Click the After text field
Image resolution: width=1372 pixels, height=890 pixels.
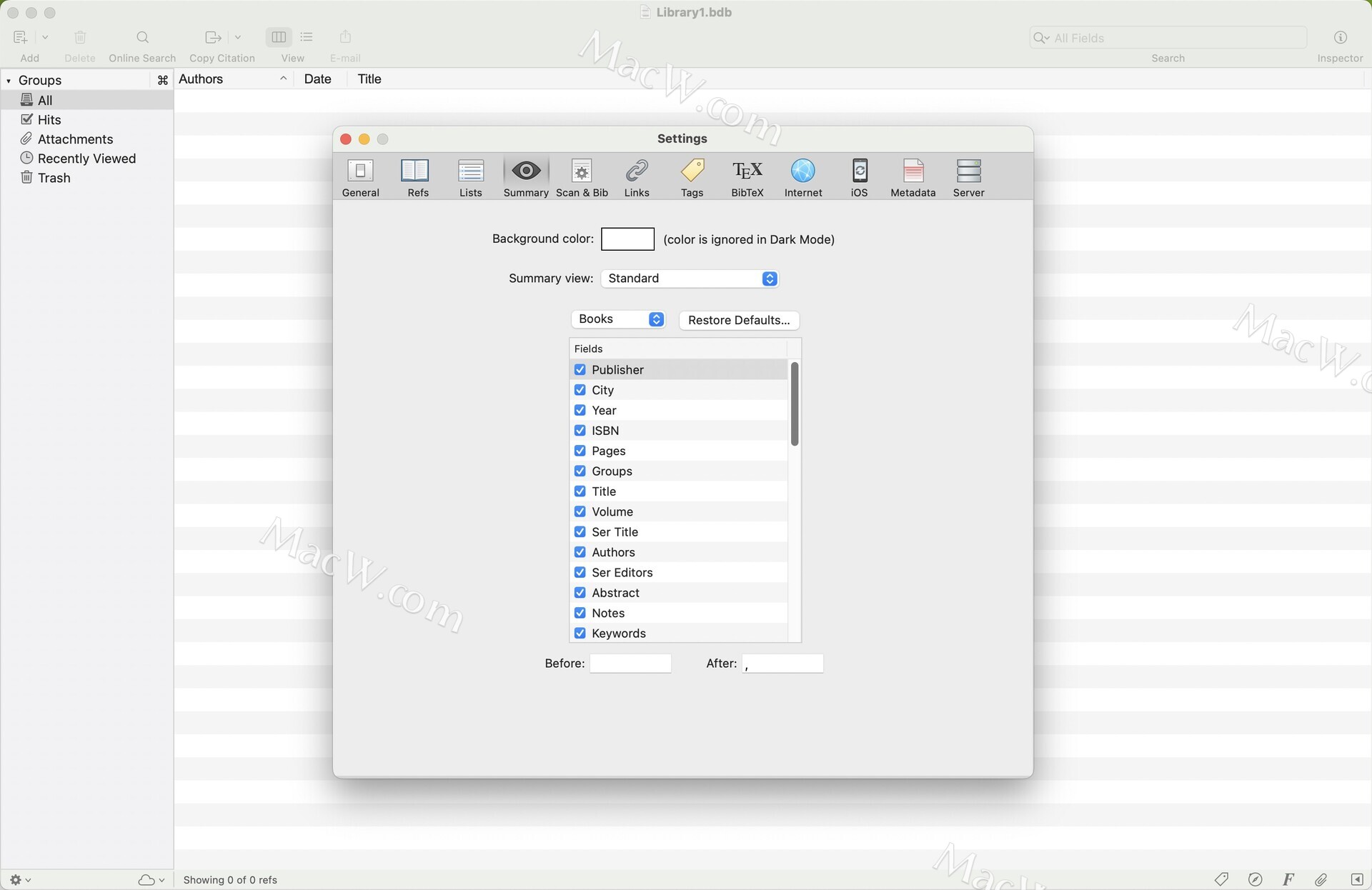point(782,664)
